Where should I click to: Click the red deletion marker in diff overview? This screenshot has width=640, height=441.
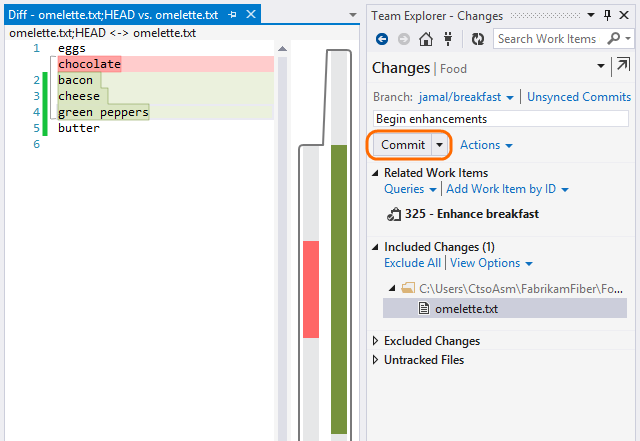[311, 289]
